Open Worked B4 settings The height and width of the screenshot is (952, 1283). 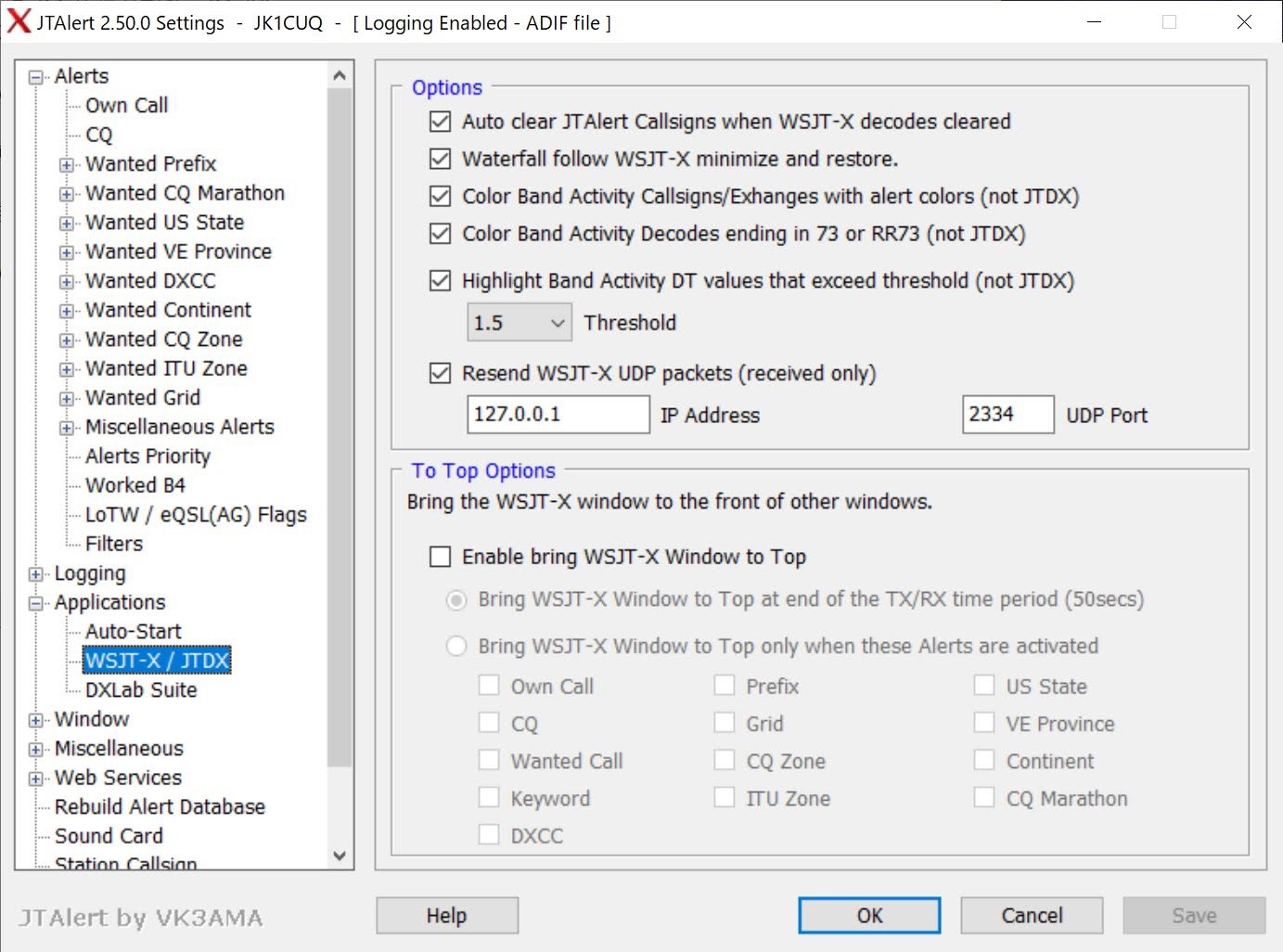(135, 485)
